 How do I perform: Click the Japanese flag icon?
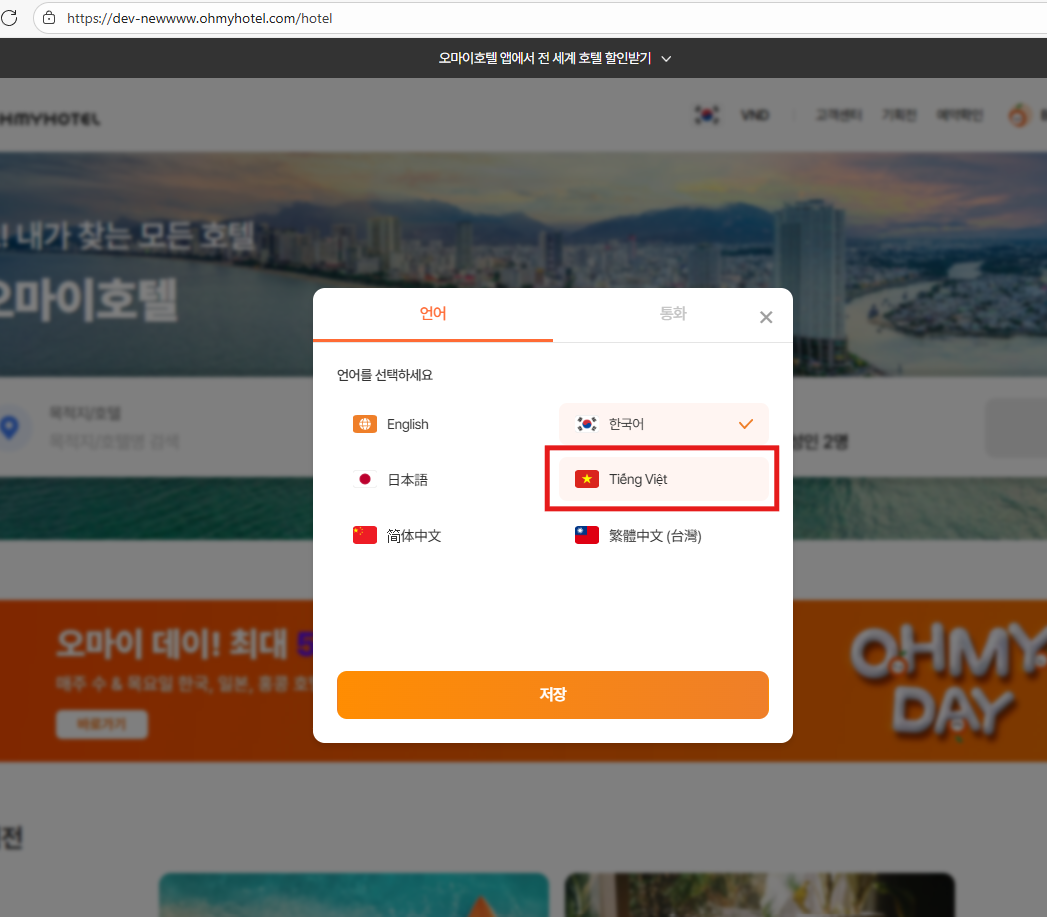(x=365, y=480)
